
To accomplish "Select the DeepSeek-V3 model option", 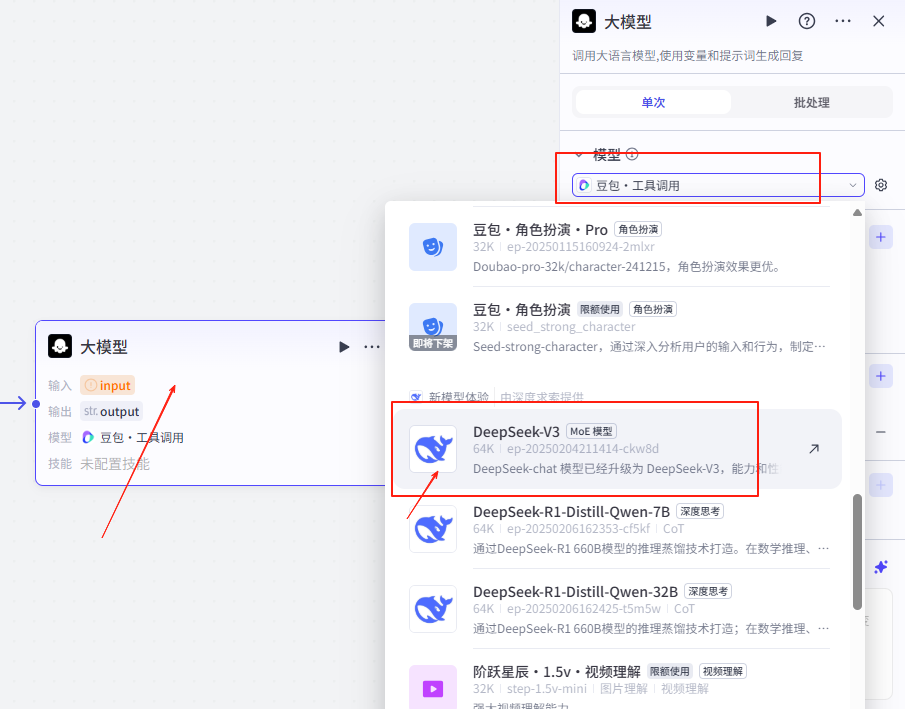I will pyautogui.click(x=619, y=449).
